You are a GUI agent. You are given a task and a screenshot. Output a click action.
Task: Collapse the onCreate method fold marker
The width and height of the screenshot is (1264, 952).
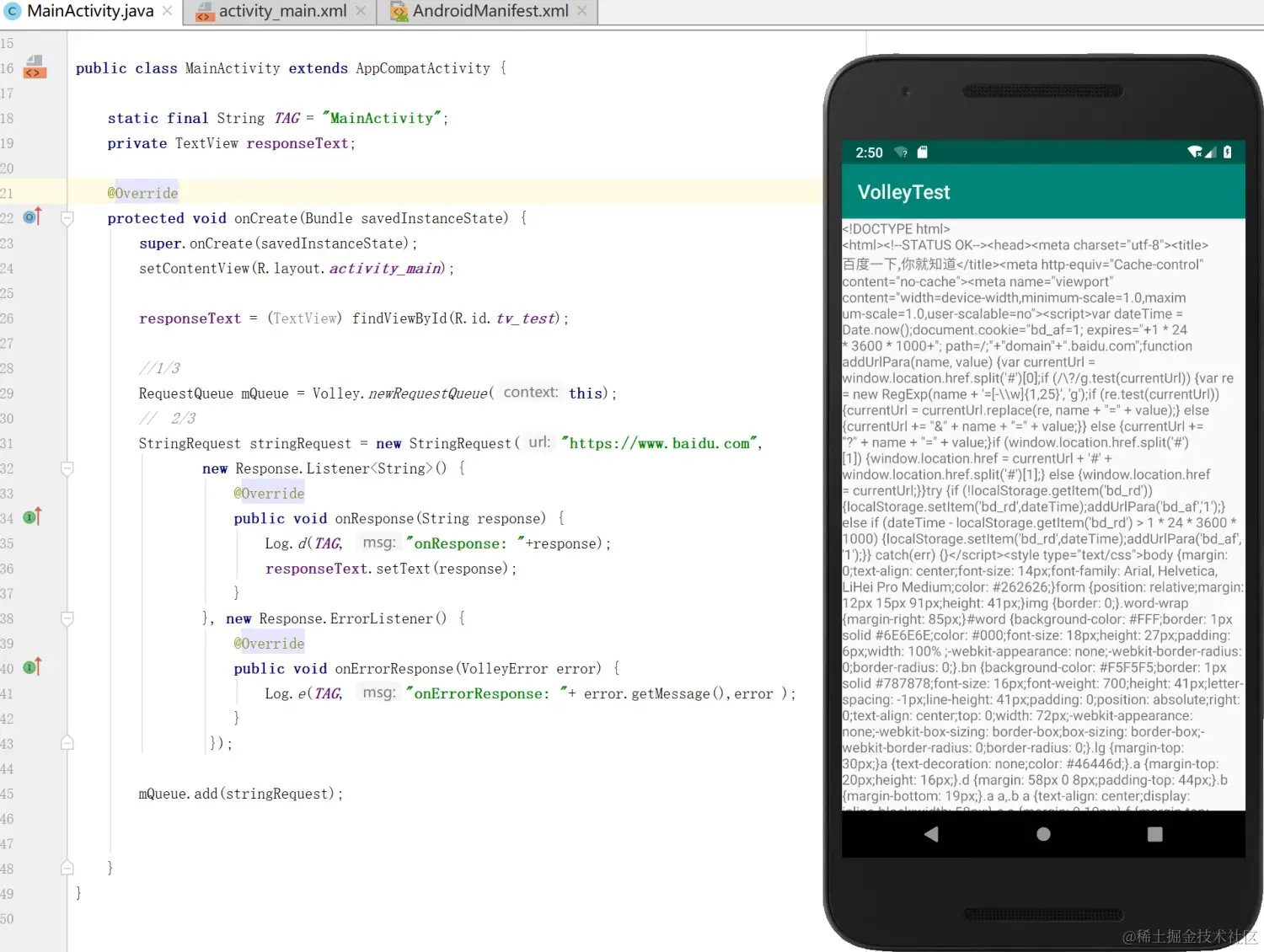pyautogui.click(x=67, y=218)
